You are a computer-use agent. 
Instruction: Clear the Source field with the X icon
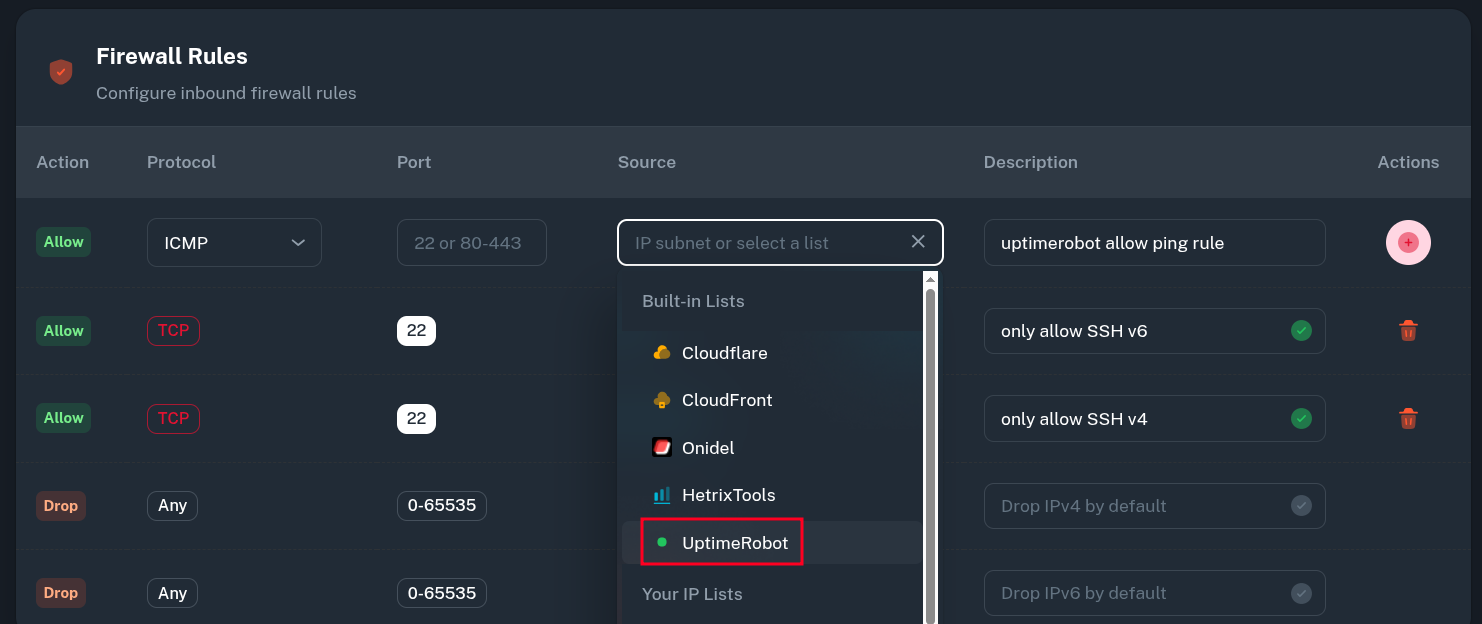pyautogui.click(x=918, y=242)
